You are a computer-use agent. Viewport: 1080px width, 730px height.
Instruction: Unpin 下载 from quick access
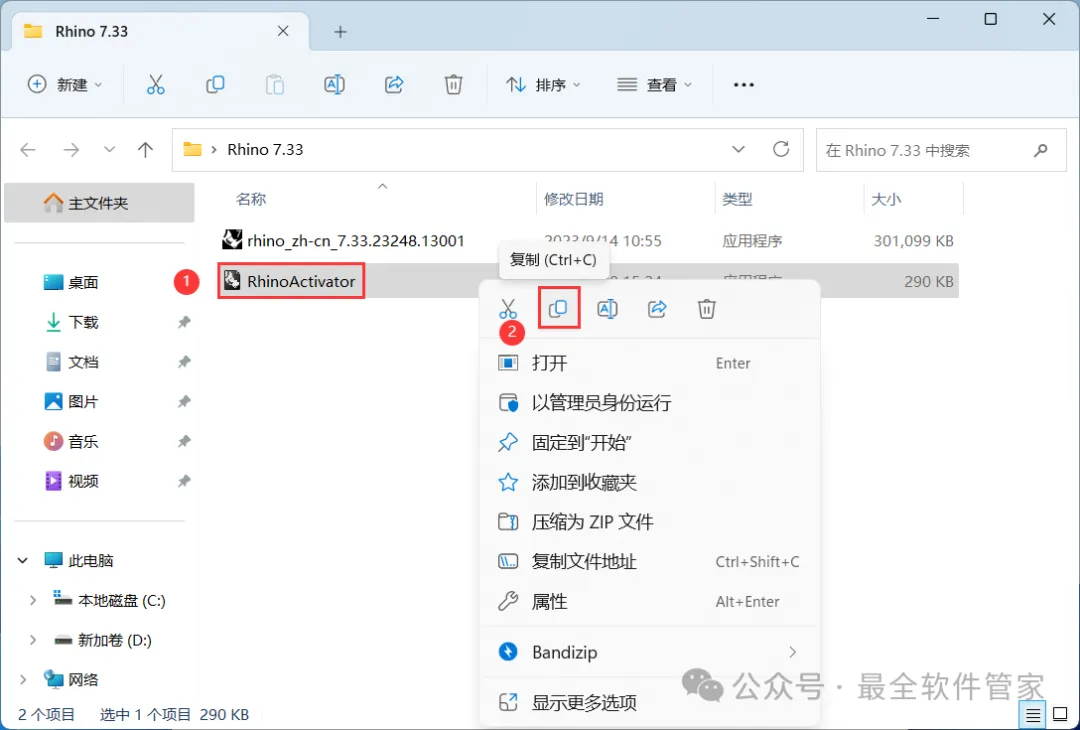tap(184, 322)
